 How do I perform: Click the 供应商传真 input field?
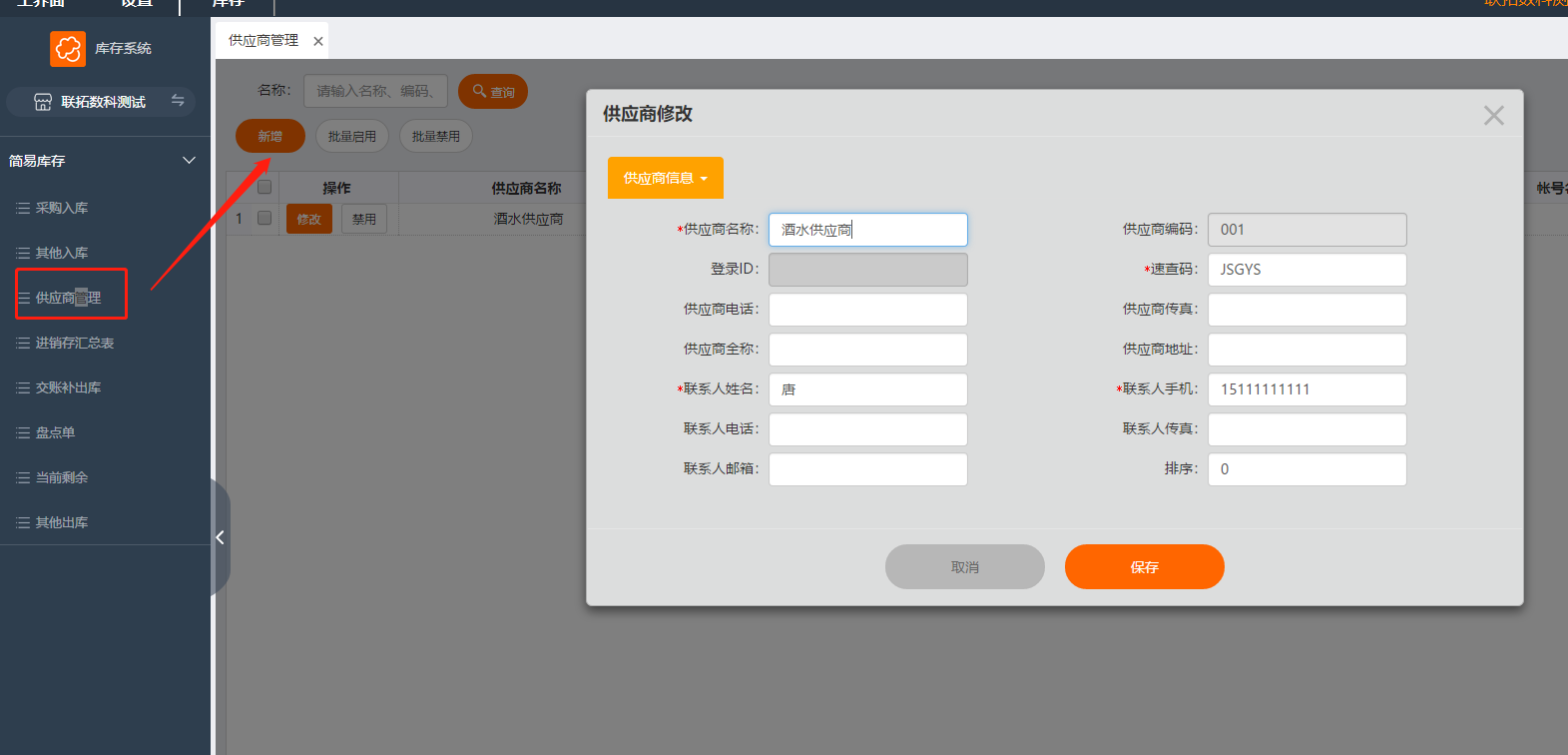1307,310
